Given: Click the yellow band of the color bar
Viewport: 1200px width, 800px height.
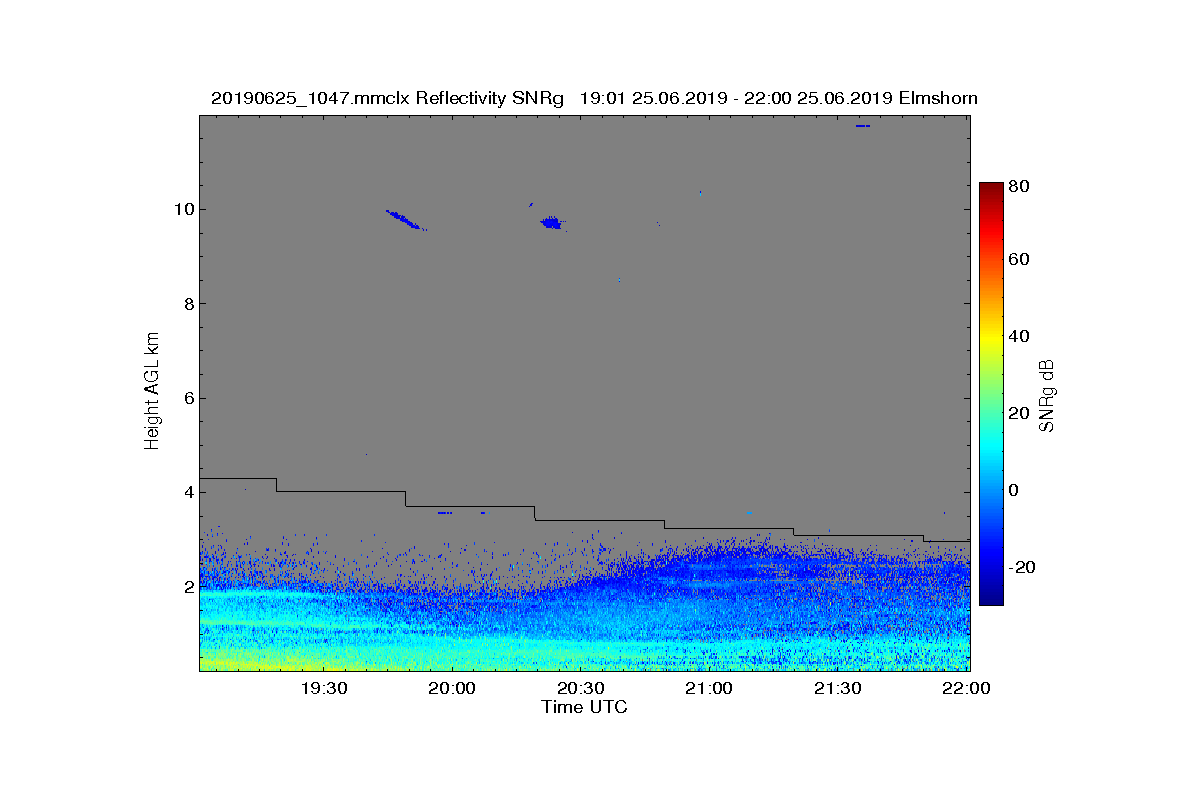Looking at the screenshot, I should coord(991,340).
